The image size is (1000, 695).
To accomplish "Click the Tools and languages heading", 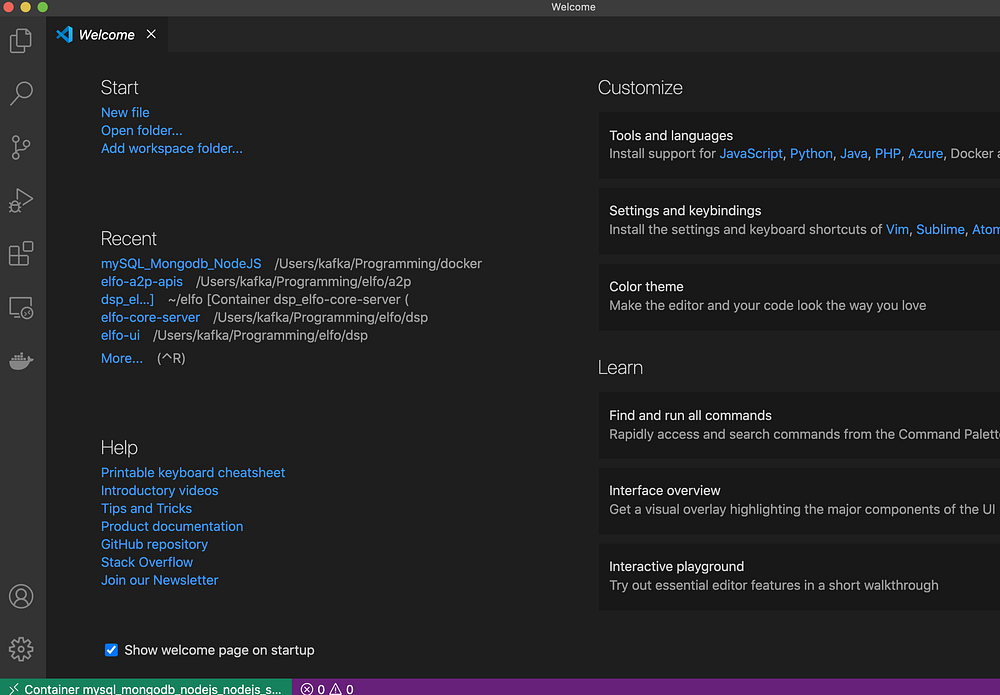I will 671,135.
